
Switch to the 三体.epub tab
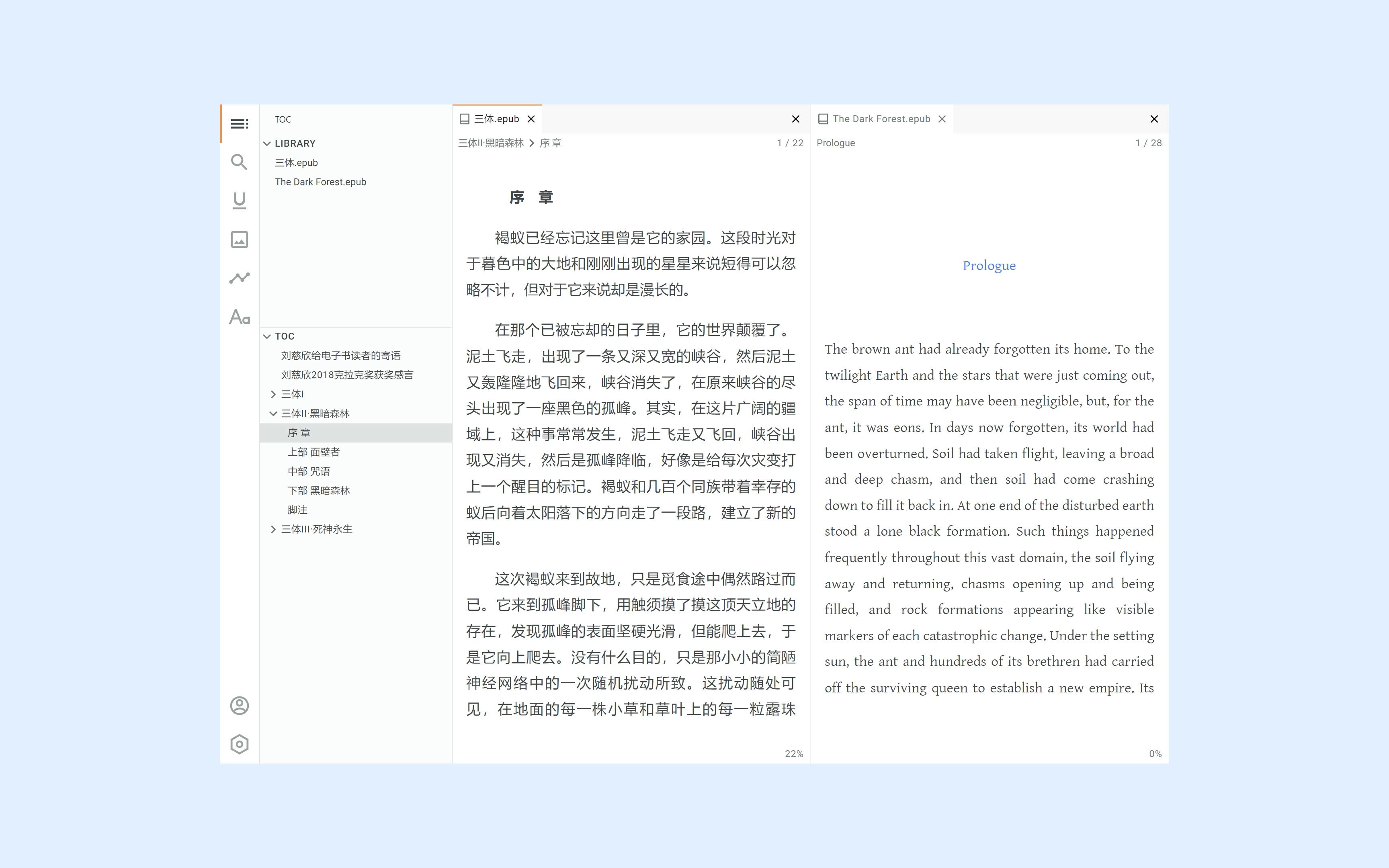click(x=497, y=118)
